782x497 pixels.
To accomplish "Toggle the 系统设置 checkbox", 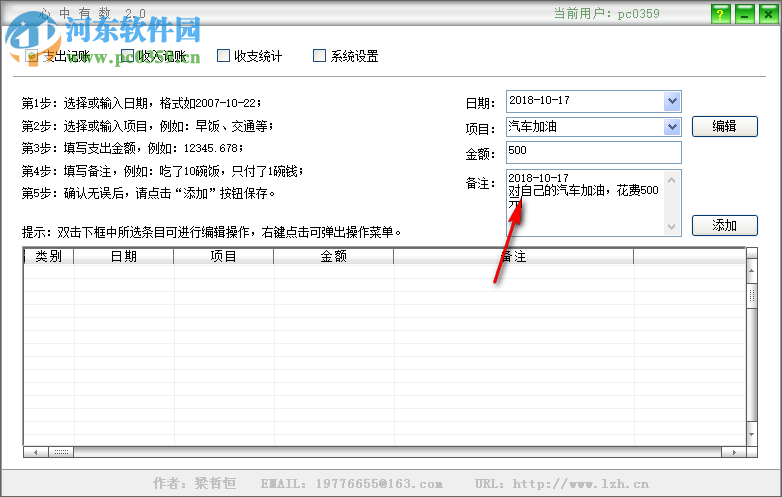I will 319,56.
